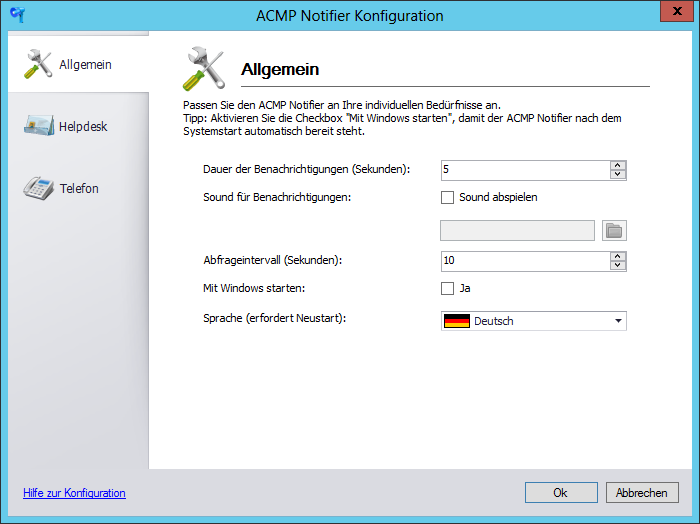Click the Dauer der Benachrichtigungen (Sekunden) label
The width and height of the screenshot is (700, 524).
click(306, 170)
